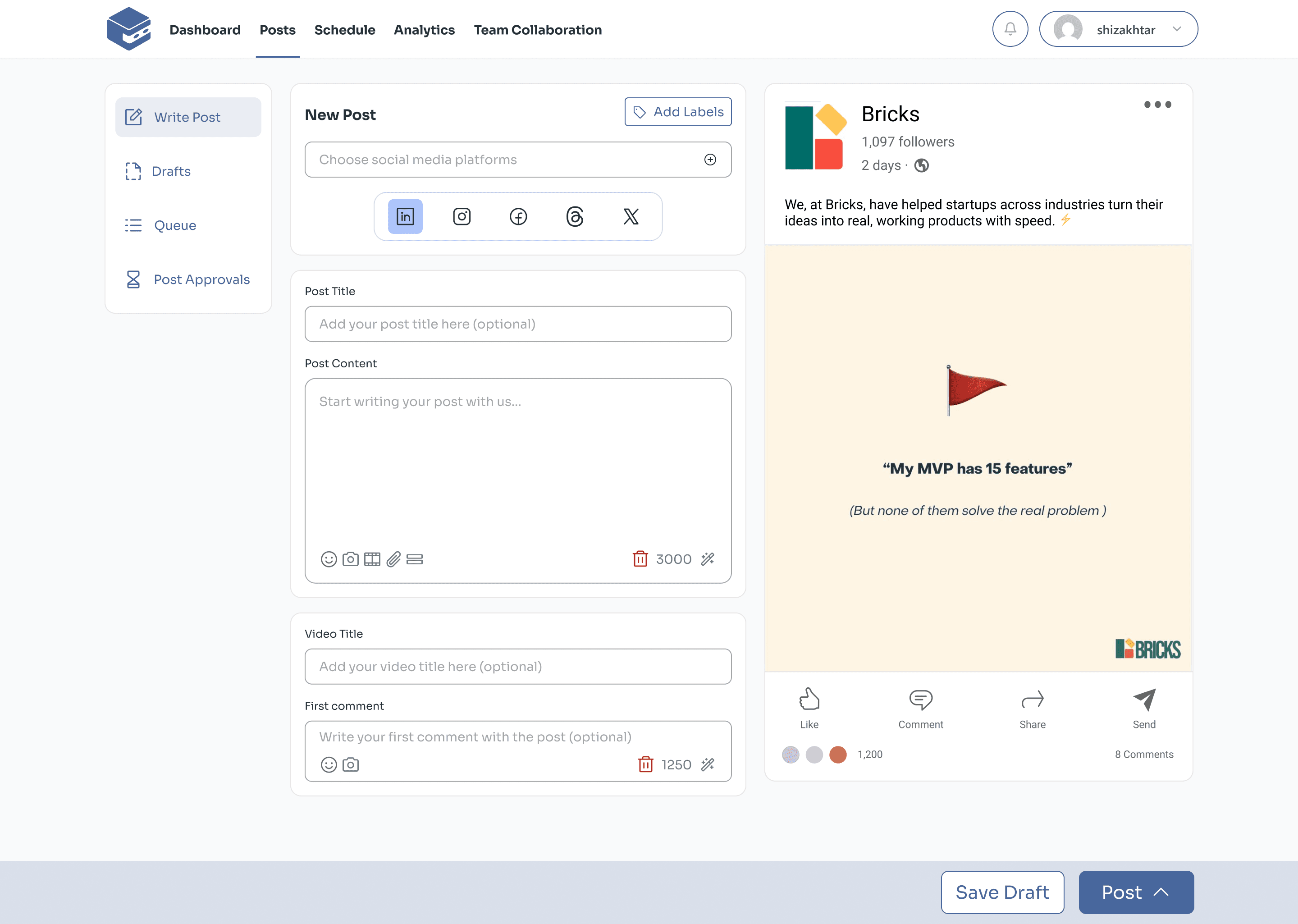Clear post content with trash icon
1298x924 pixels.
(x=640, y=559)
